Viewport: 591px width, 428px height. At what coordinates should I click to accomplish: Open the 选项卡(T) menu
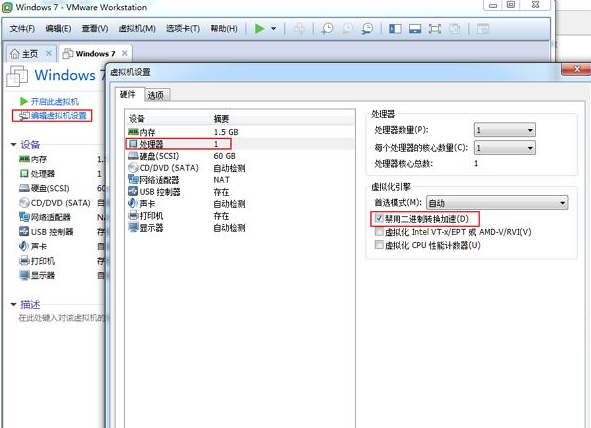(x=183, y=29)
